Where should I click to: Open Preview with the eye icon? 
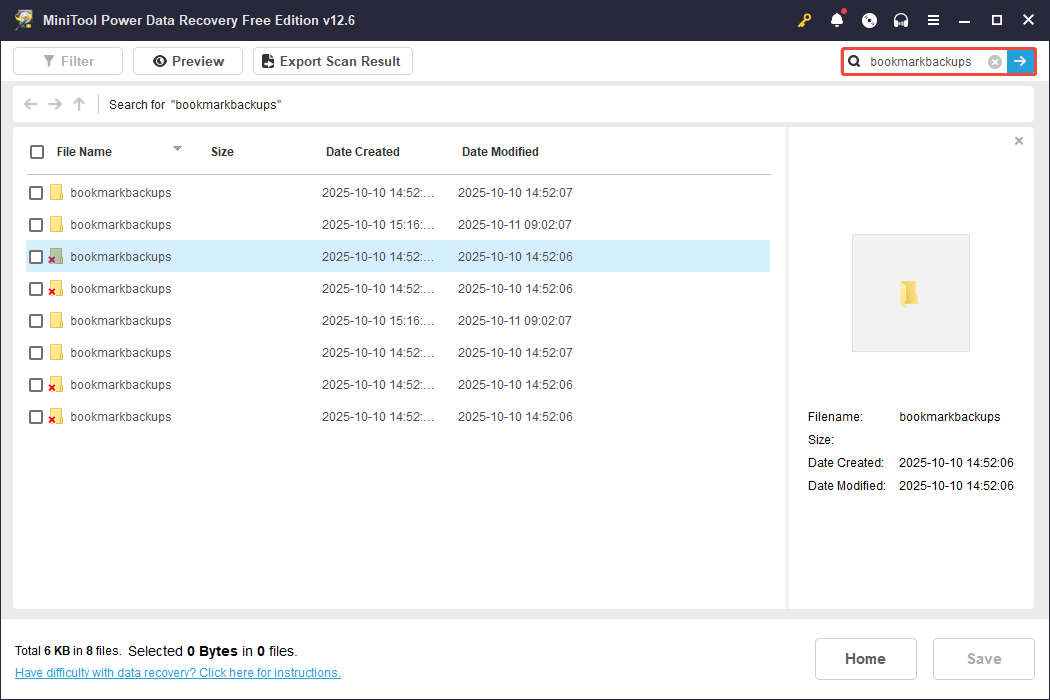pos(187,60)
